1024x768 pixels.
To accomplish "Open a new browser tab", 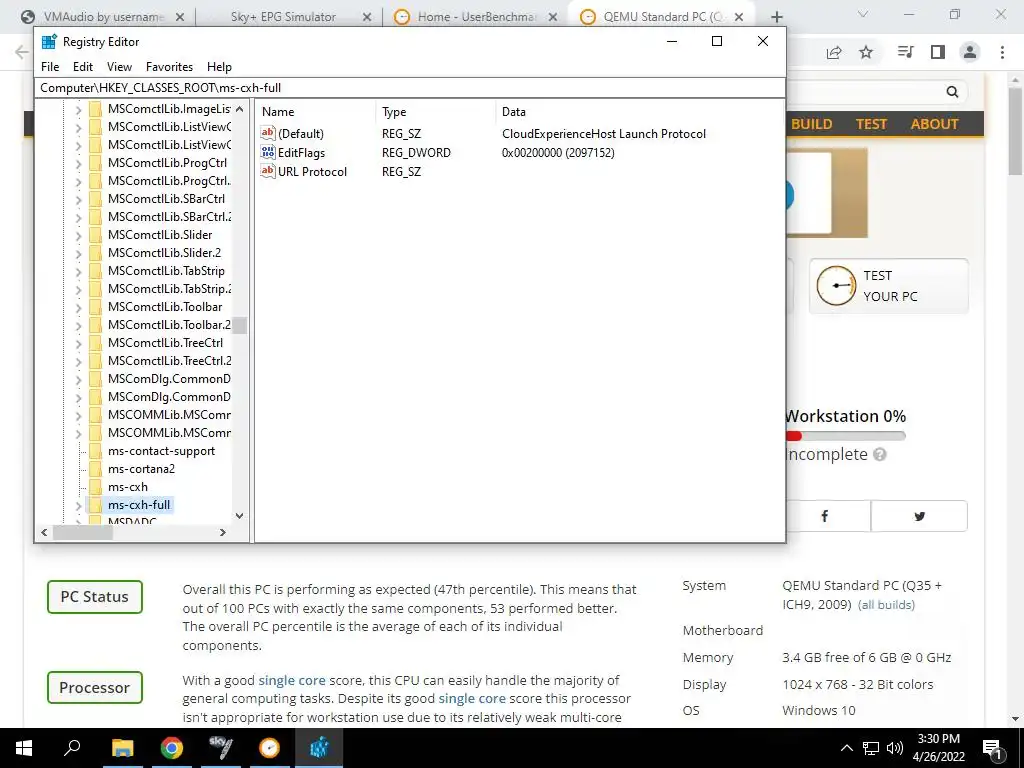I will tap(776, 17).
